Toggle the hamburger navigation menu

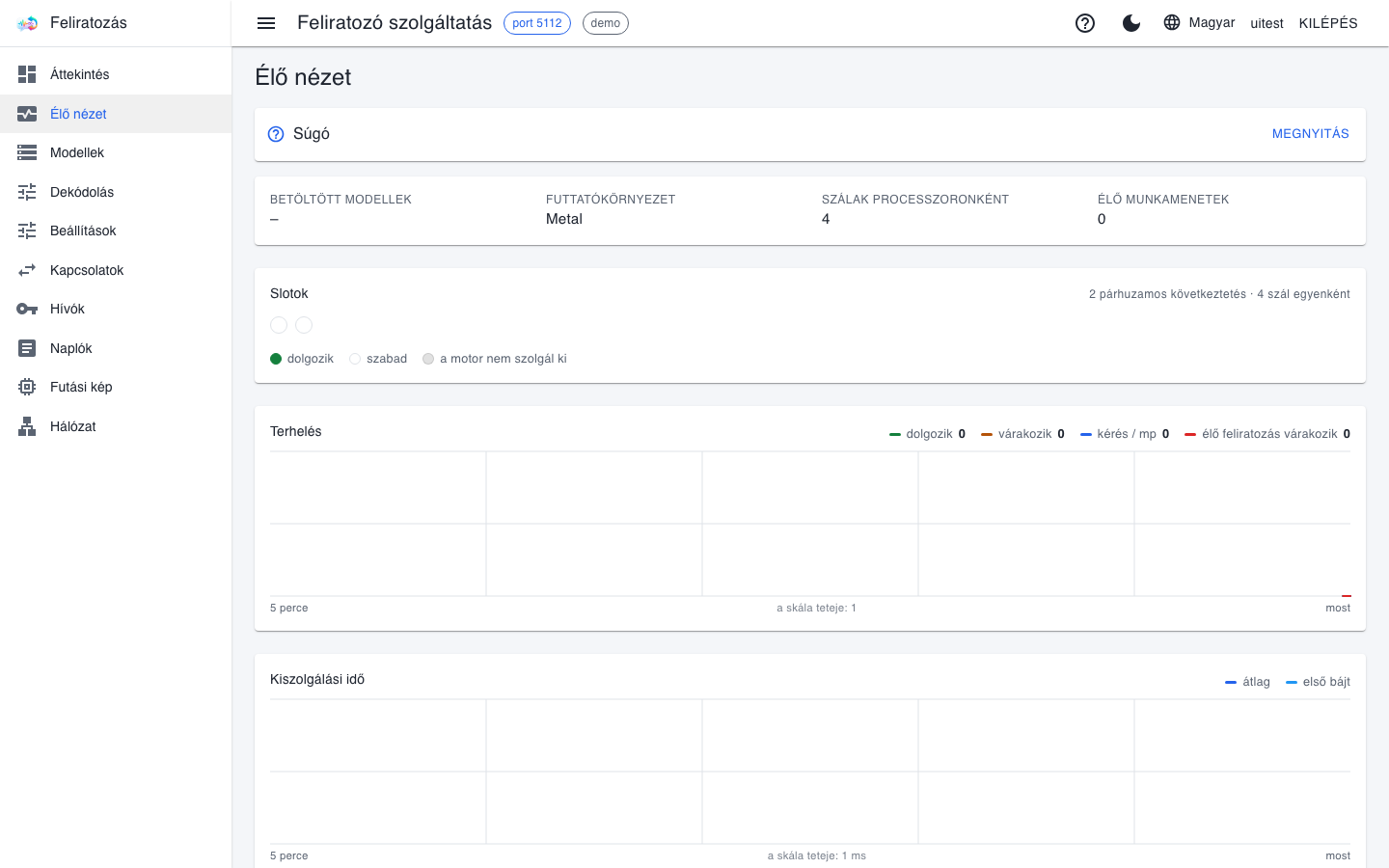pos(266,23)
